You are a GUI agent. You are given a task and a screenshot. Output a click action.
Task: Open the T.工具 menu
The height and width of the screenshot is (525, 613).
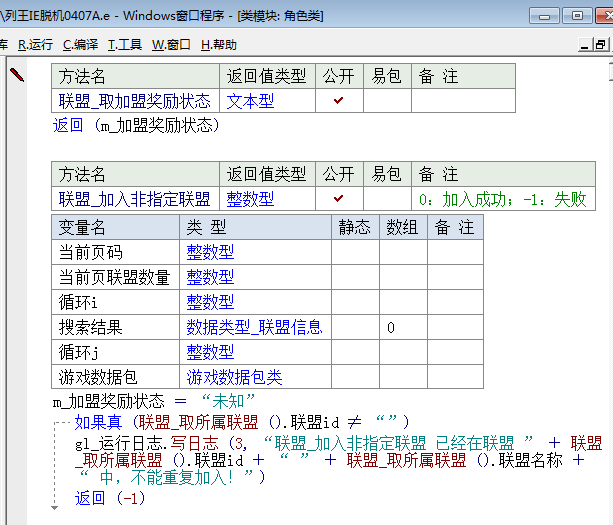pyautogui.click(x=125, y=45)
